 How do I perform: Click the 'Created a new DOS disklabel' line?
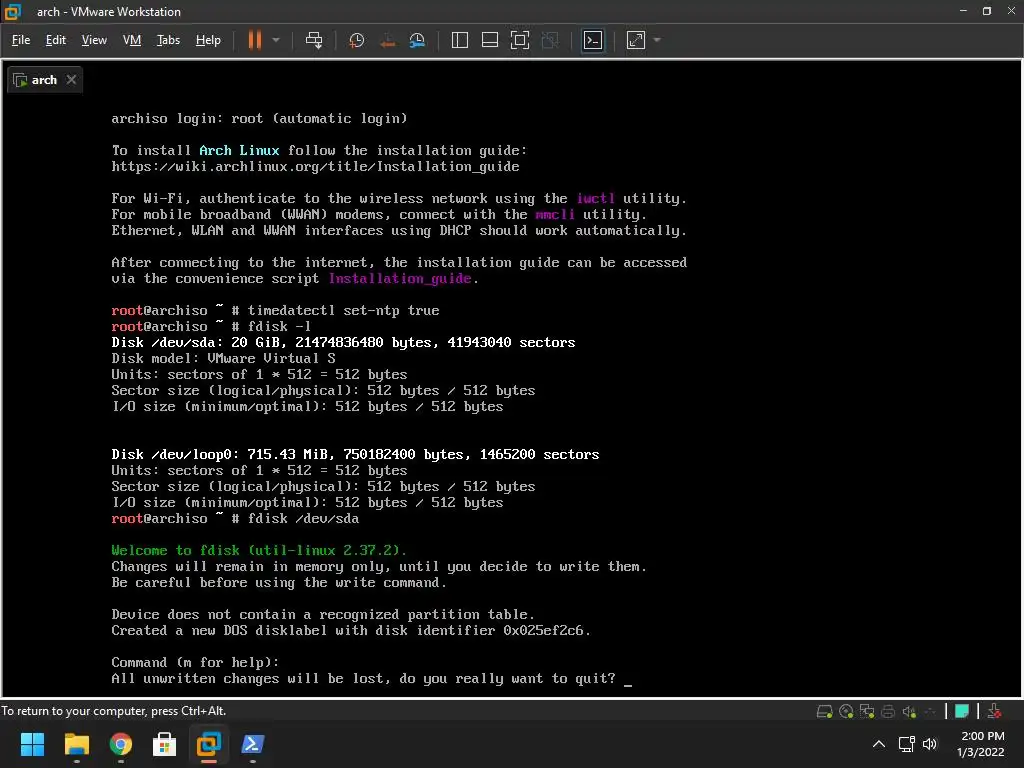click(351, 630)
